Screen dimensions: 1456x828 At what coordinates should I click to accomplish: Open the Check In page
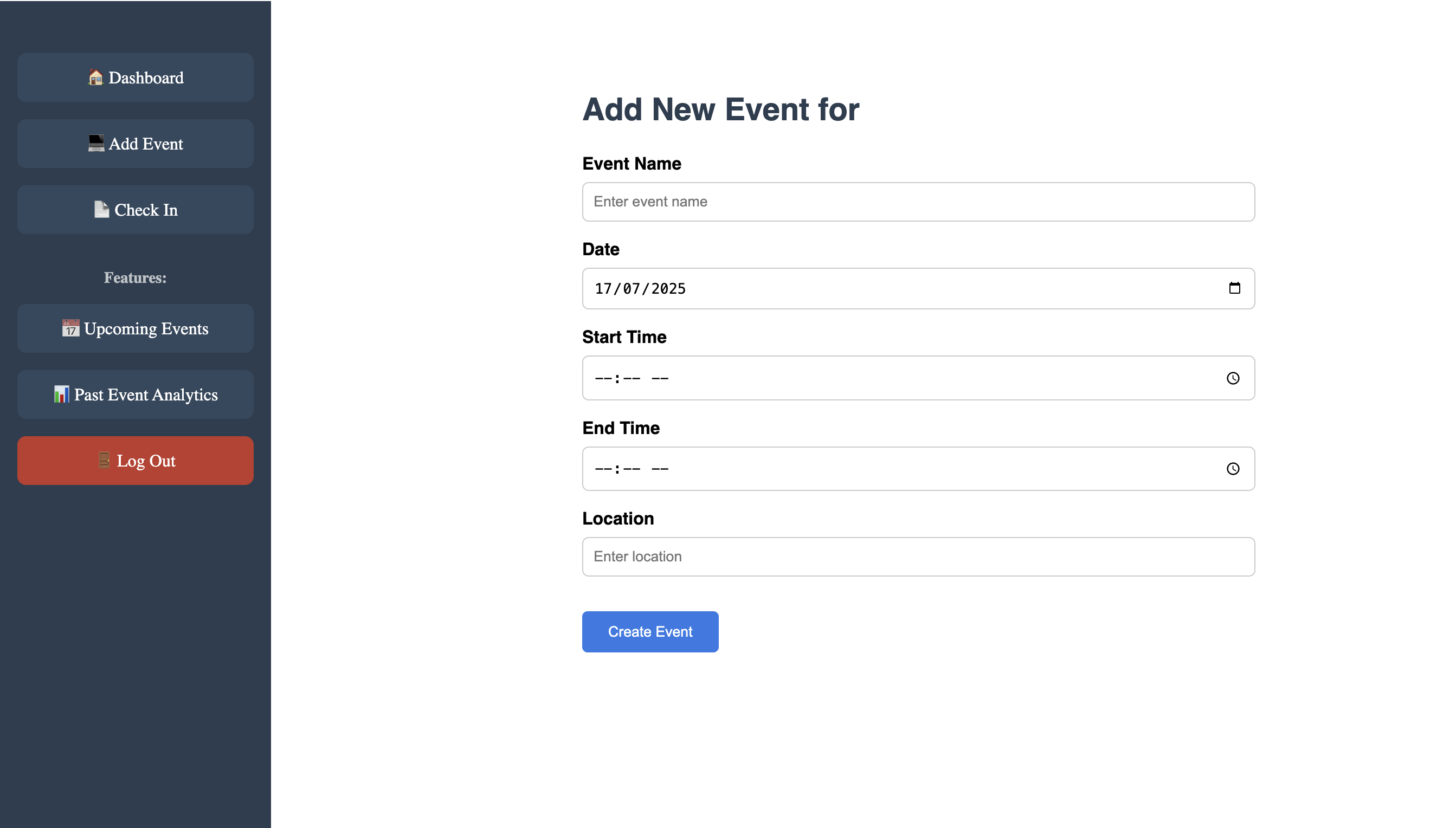click(x=136, y=209)
